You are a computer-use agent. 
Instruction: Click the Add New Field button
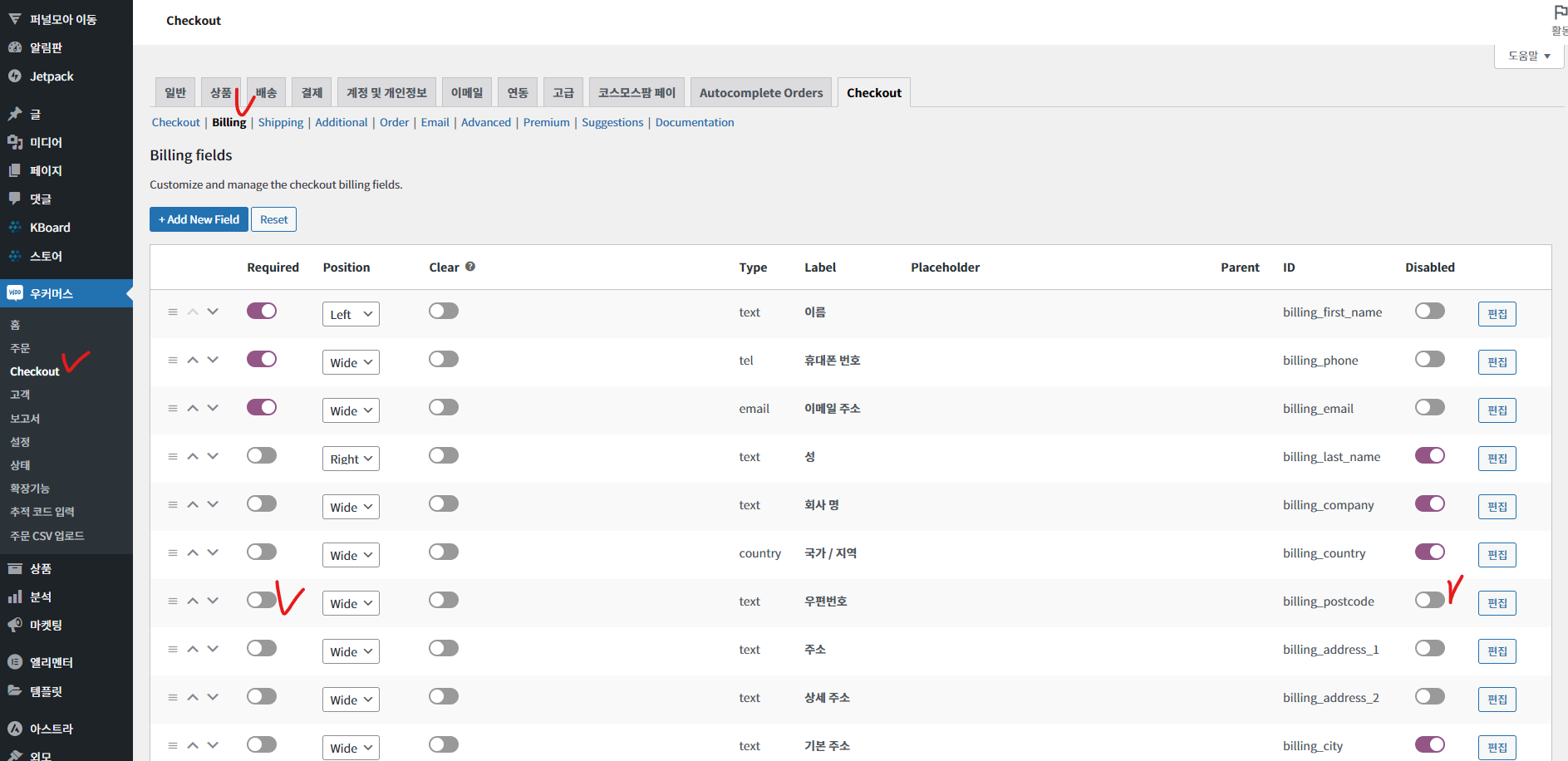tap(199, 219)
